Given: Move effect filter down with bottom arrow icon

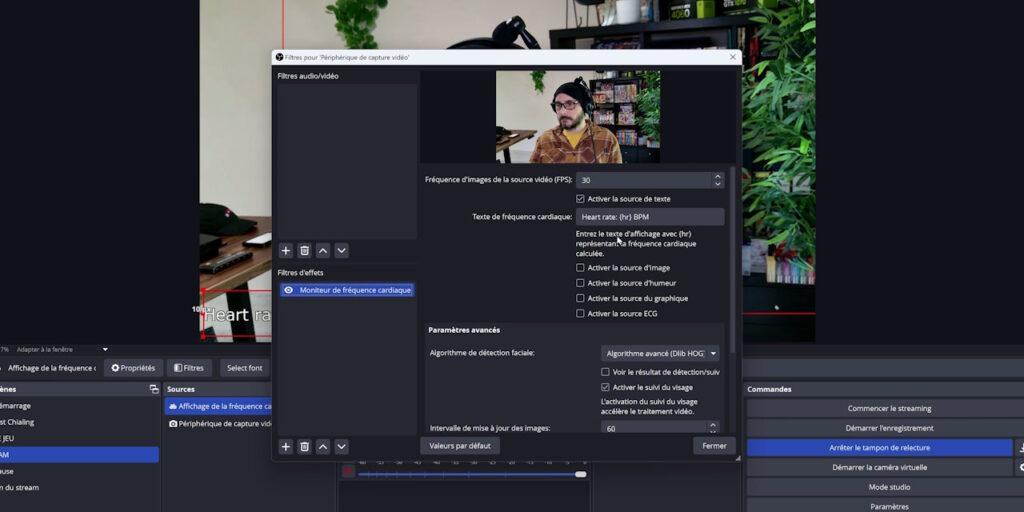Looking at the screenshot, I should (x=342, y=447).
